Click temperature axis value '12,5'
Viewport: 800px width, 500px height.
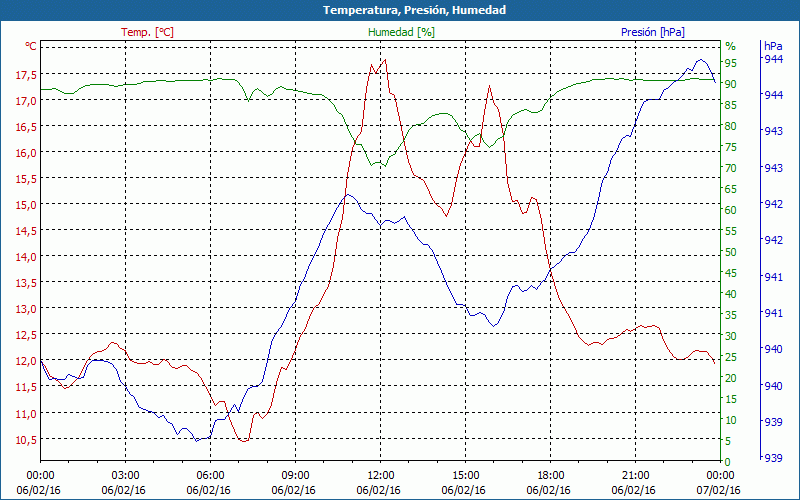(27, 335)
